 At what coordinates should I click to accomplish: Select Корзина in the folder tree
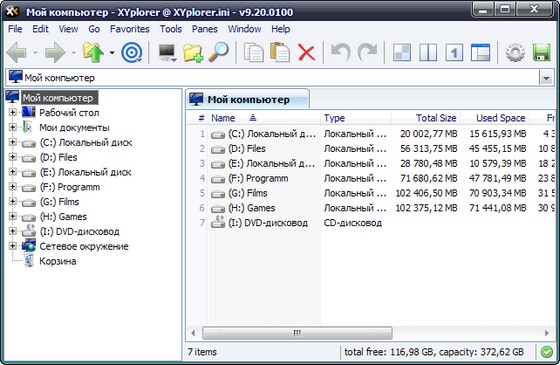58,261
